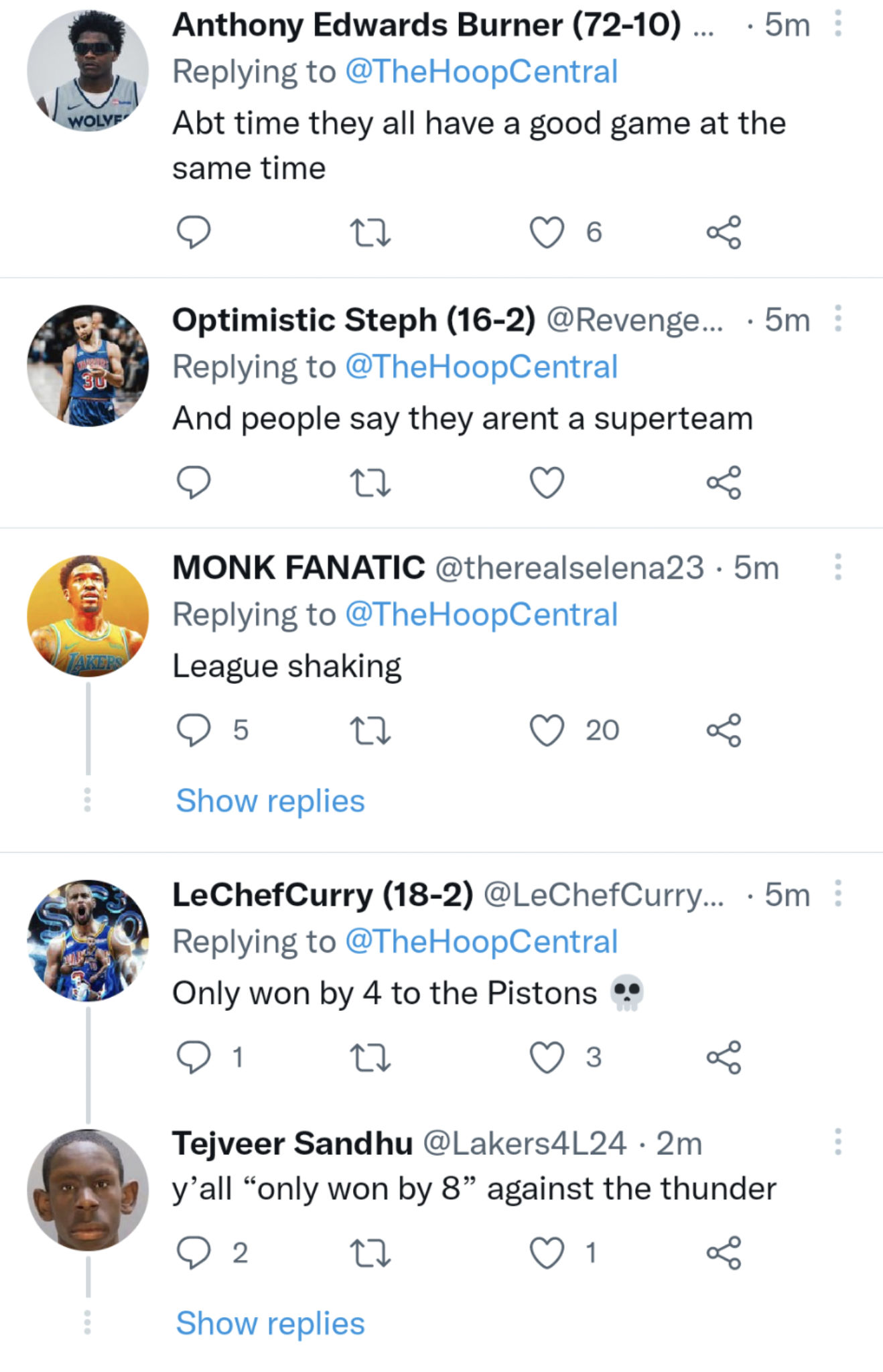
Task: Open MONK FANATIC's profile picture
Action: coord(88,615)
